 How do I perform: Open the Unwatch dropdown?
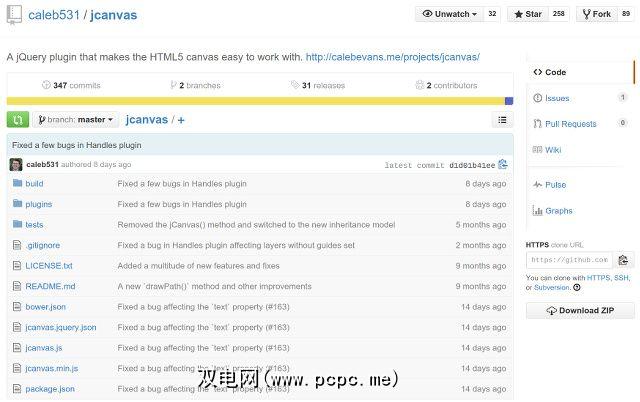point(449,14)
